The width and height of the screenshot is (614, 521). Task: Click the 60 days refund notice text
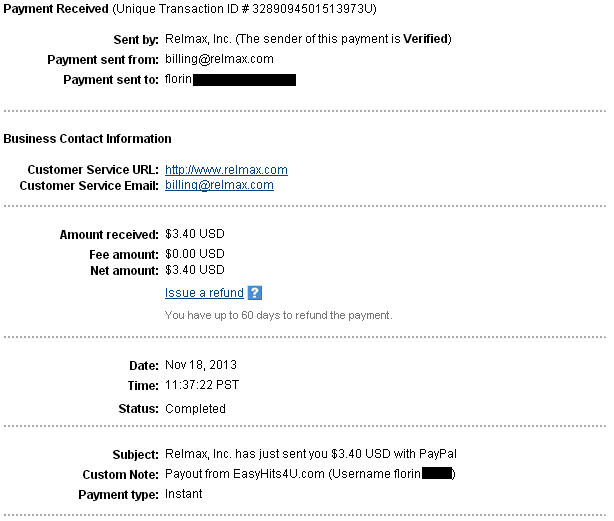coord(278,315)
